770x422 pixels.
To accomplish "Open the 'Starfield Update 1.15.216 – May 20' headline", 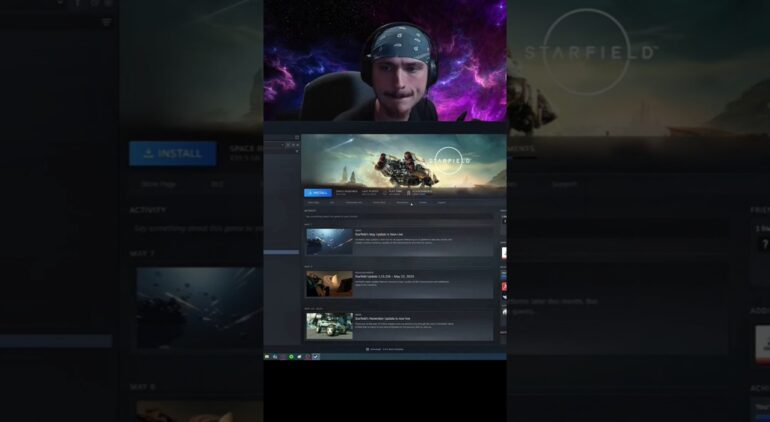I will tap(385, 277).
